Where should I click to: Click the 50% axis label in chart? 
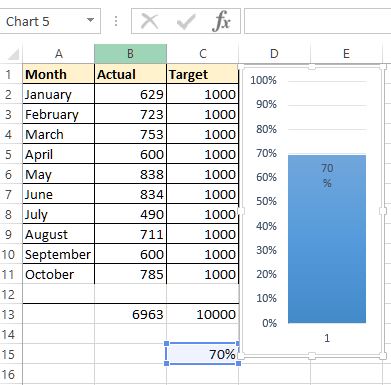pos(266,201)
